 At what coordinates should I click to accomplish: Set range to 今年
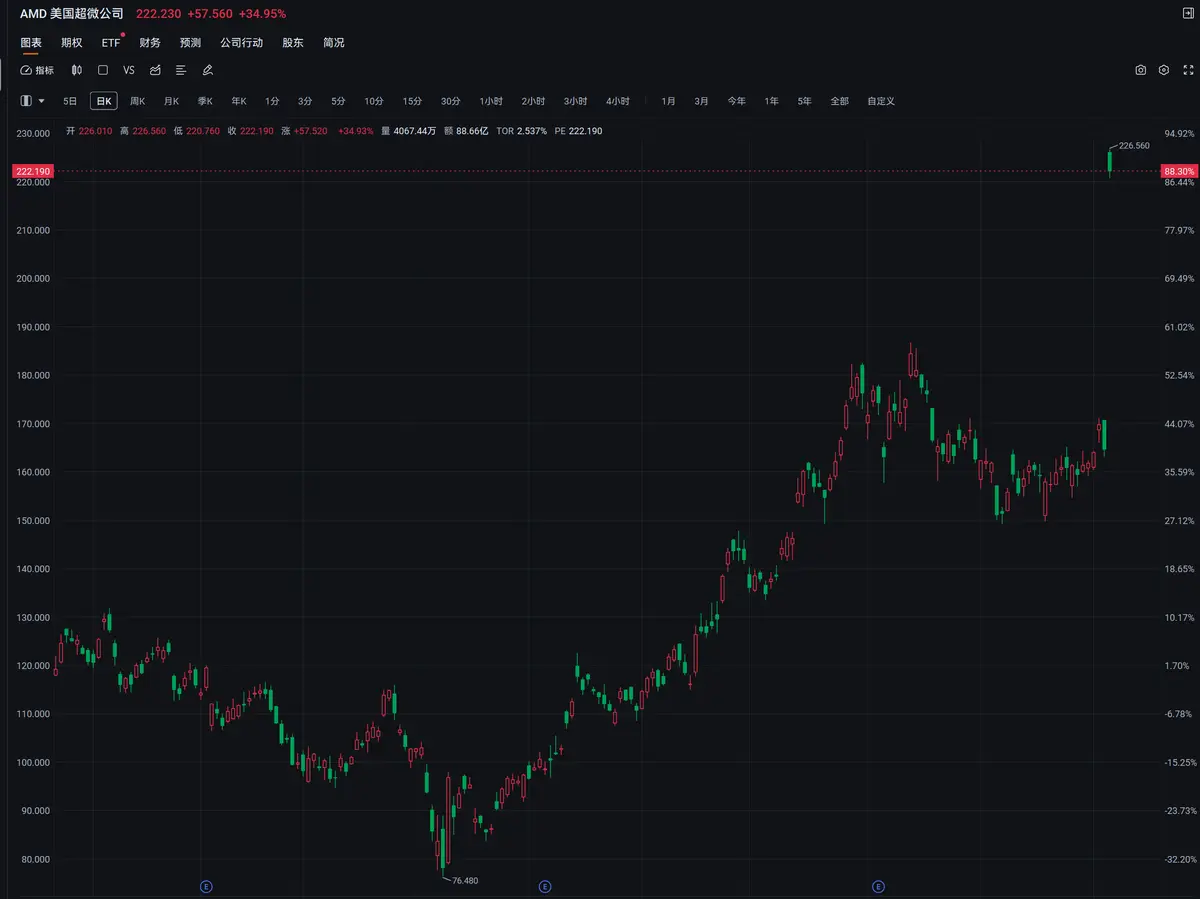point(737,101)
